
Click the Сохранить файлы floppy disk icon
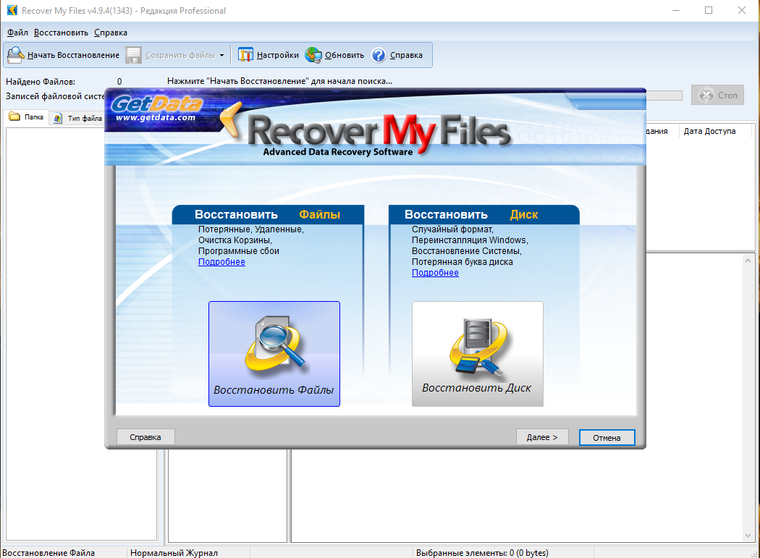point(133,55)
